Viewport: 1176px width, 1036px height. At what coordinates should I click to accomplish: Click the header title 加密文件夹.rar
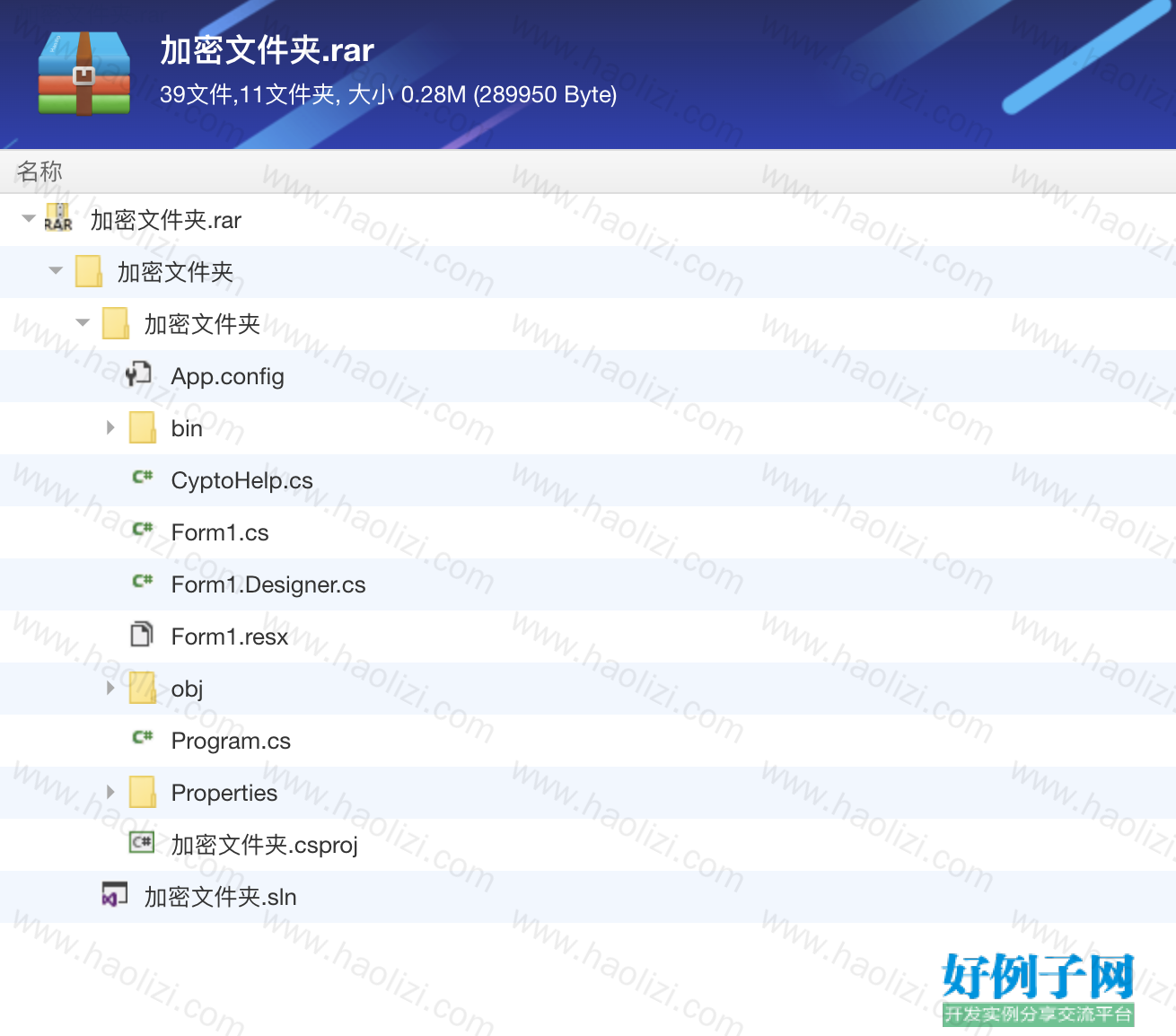pyautogui.click(x=268, y=50)
